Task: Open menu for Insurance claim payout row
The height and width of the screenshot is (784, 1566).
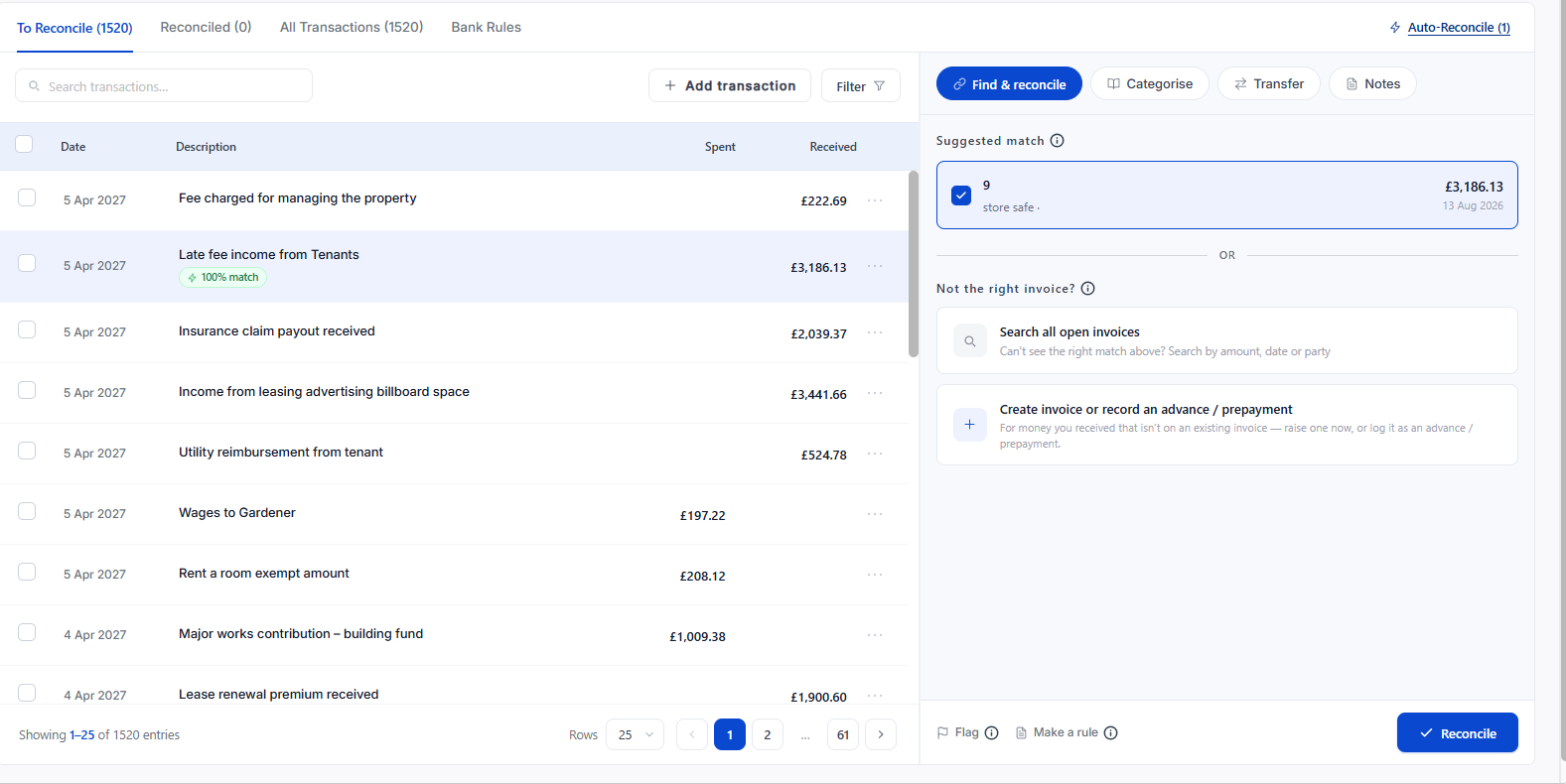Action: click(x=875, y=332)
